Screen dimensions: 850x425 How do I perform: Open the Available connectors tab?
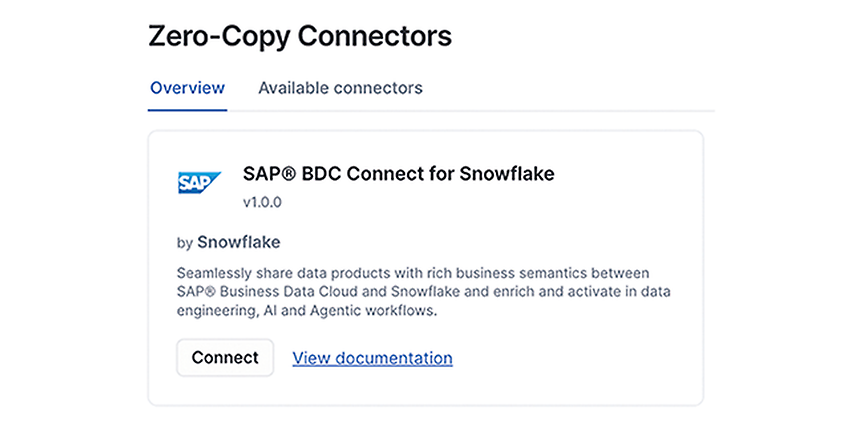click(x=340, y=88)
